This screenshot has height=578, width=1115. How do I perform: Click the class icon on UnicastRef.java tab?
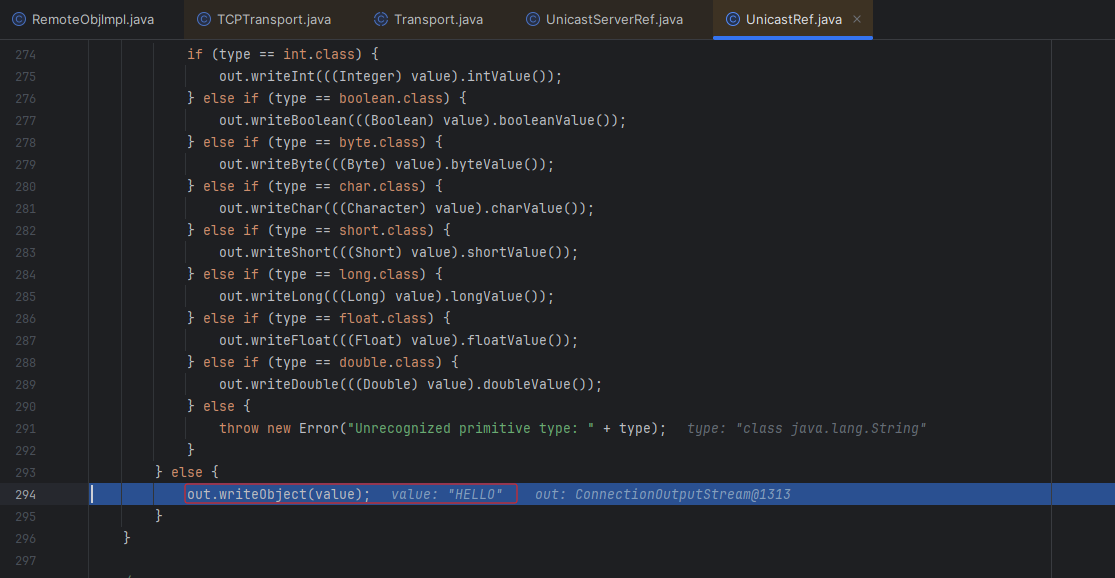pos(733,19)
